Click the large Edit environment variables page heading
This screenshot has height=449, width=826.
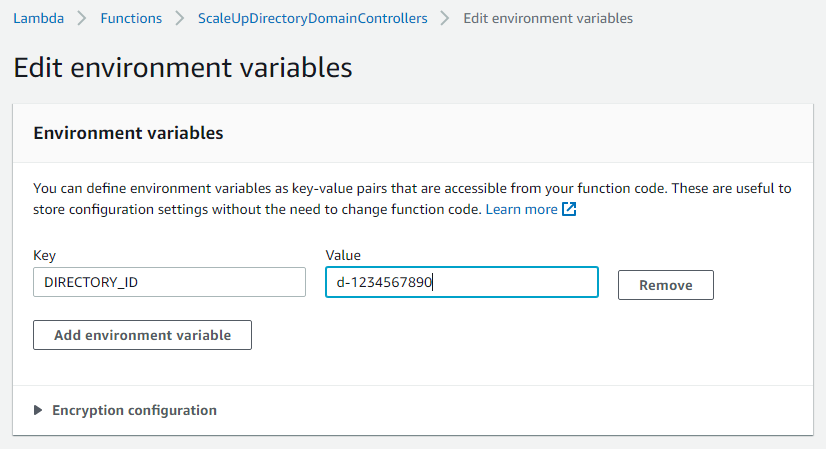pos(183,68)
